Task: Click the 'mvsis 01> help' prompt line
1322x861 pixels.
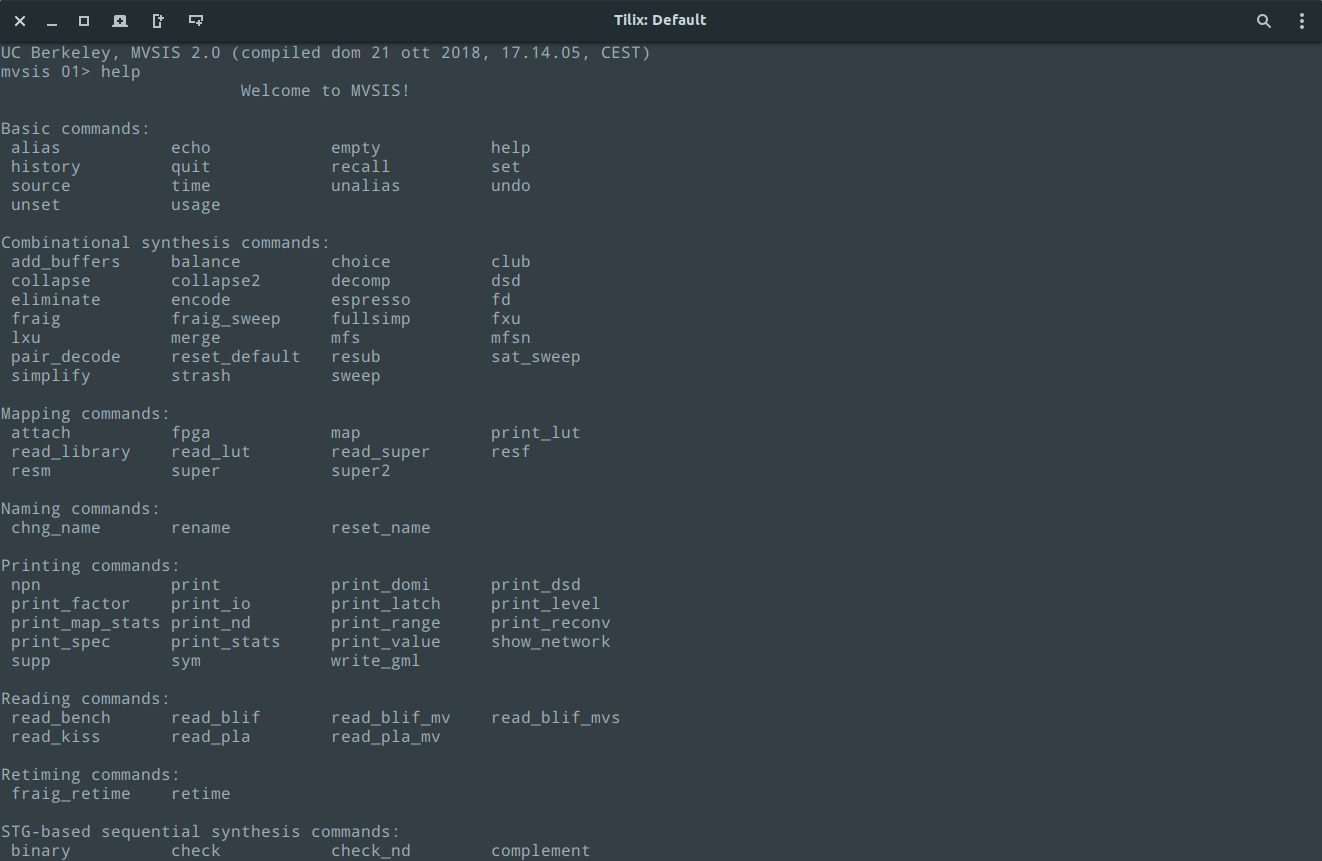Action: 71,72
